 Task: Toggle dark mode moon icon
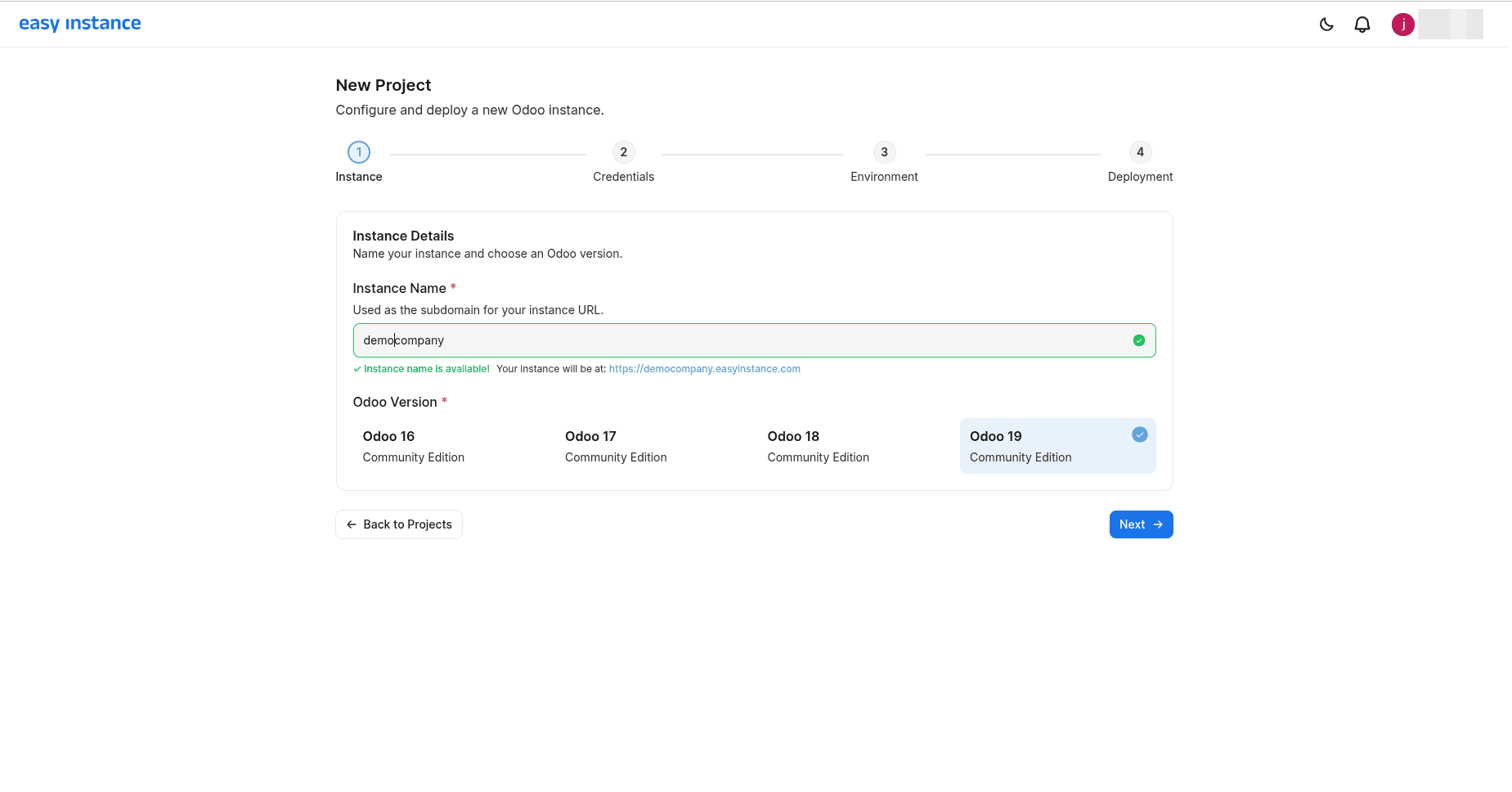1326,25
